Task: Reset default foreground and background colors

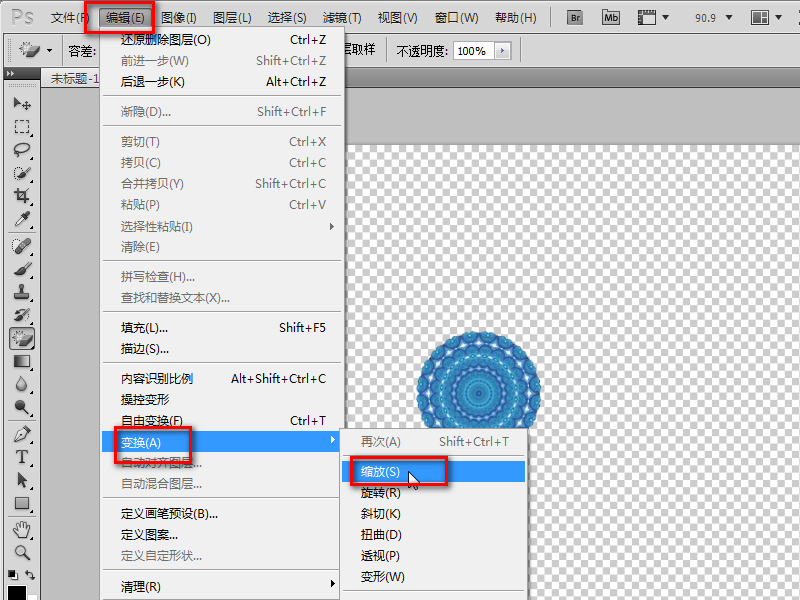Action: [13, 575]
